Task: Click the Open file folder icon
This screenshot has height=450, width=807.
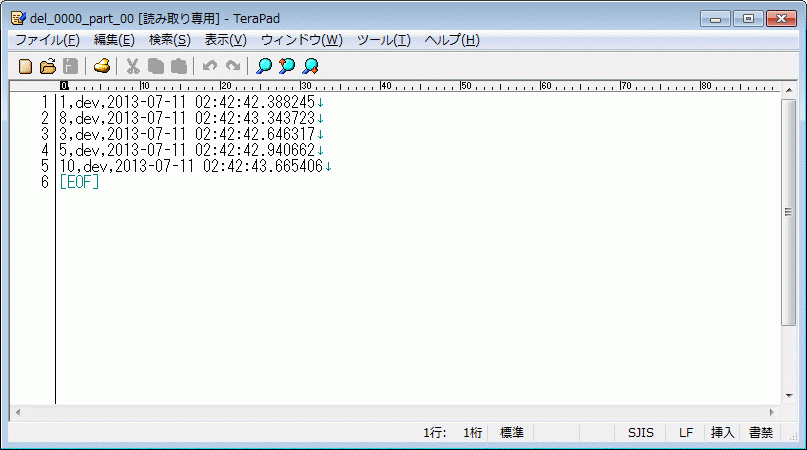Action: (48, 66)
